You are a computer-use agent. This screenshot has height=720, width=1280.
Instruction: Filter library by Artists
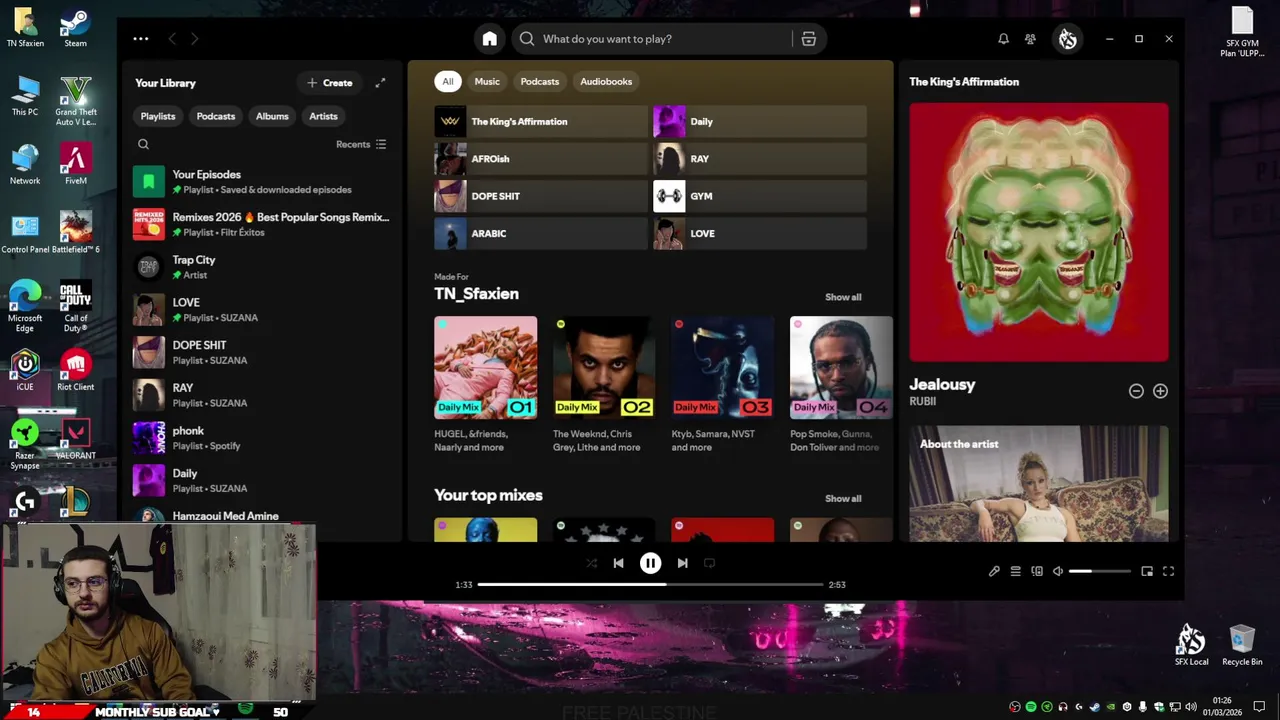323,116
